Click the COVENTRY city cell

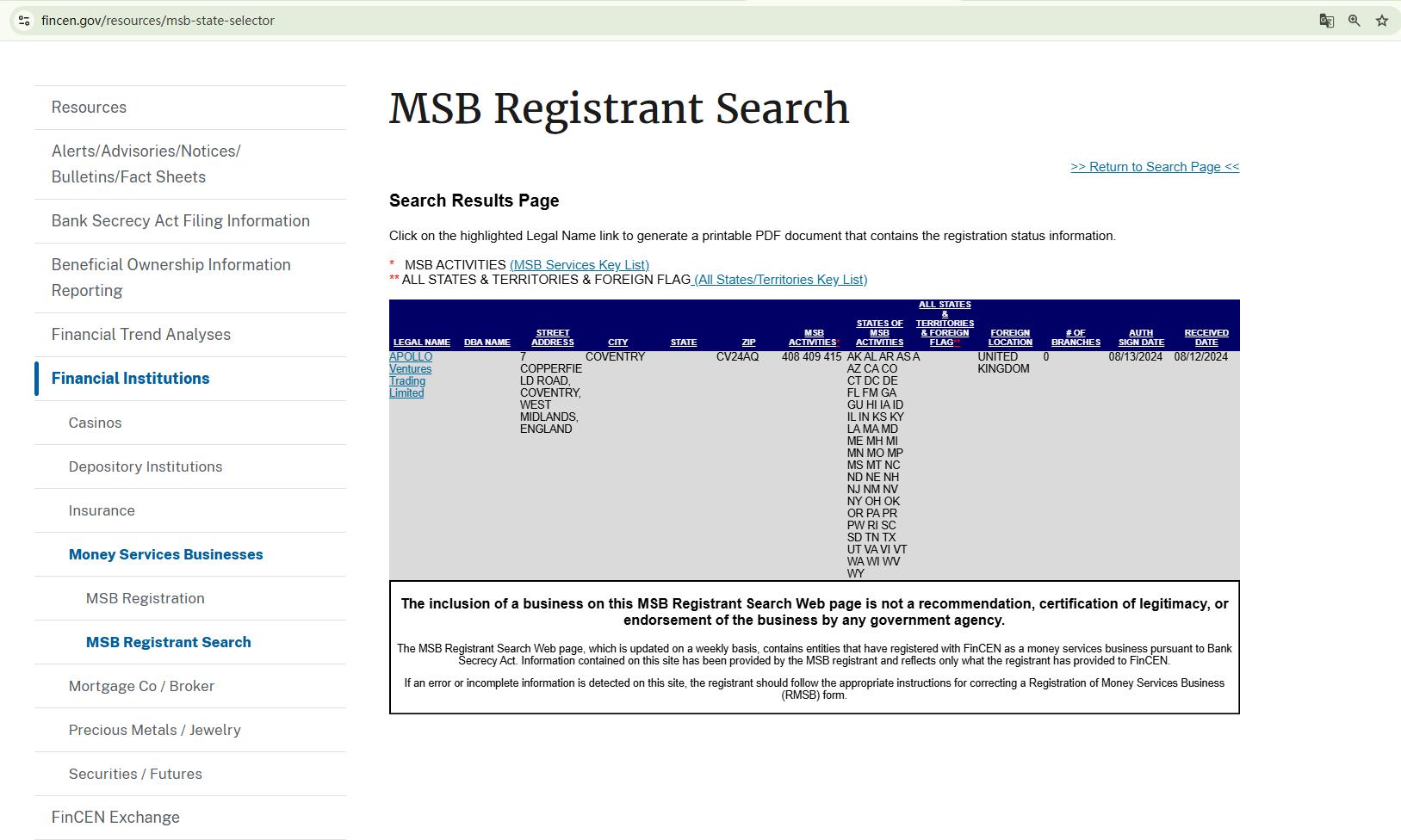tap(616, 357)
